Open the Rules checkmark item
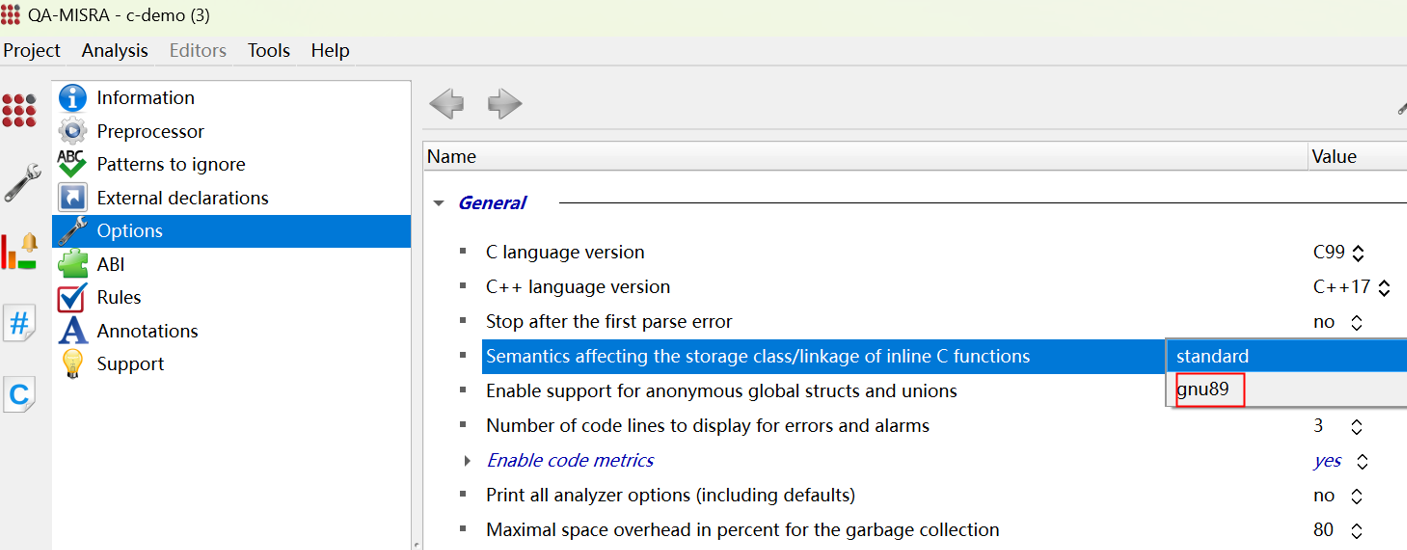Screen dimensions: 1407x550 pyautogui.click(x=118, y=297)
